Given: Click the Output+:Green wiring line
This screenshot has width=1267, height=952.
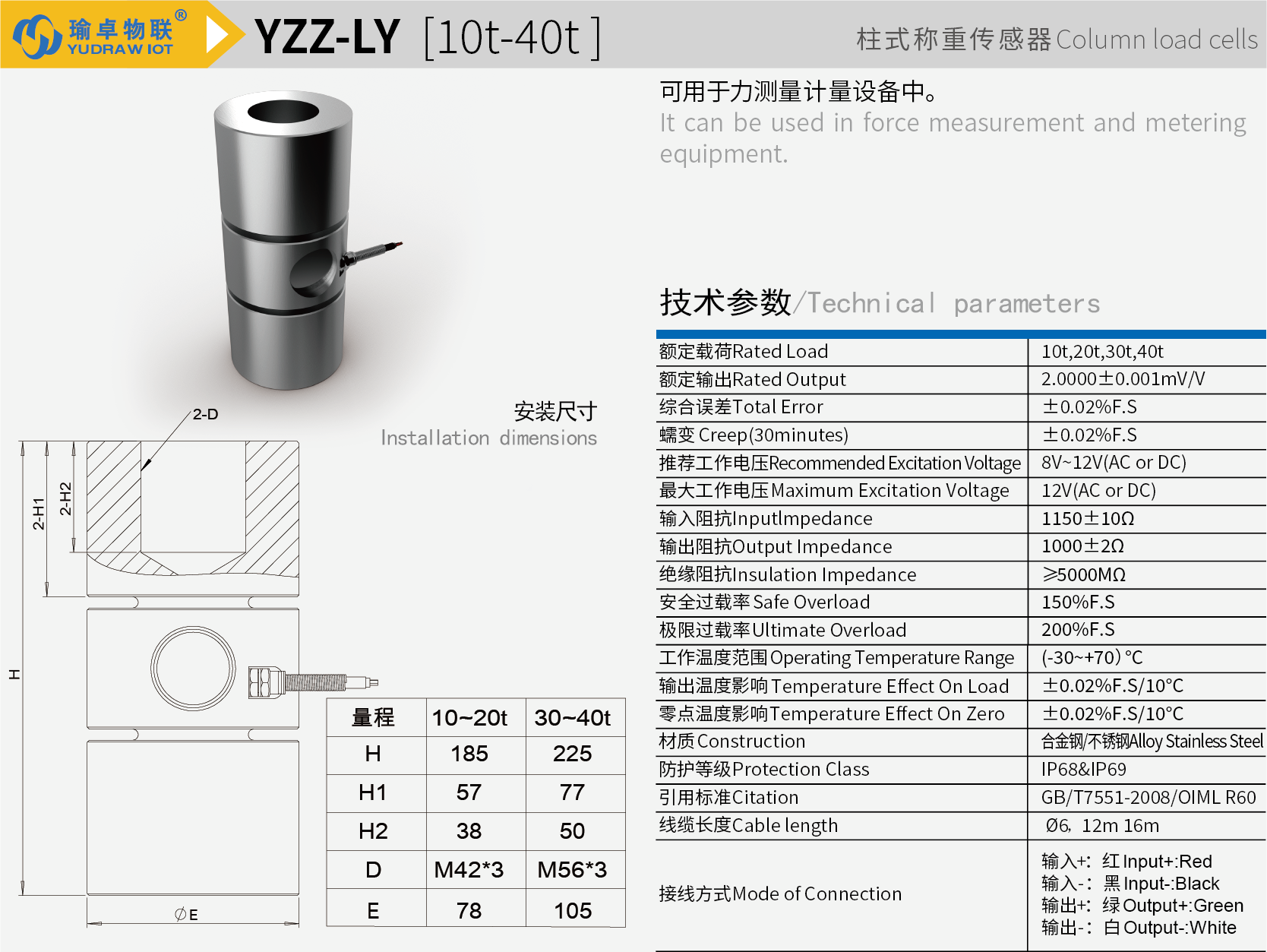Looking at the screenshot, I should click(x=1142, y=906).
